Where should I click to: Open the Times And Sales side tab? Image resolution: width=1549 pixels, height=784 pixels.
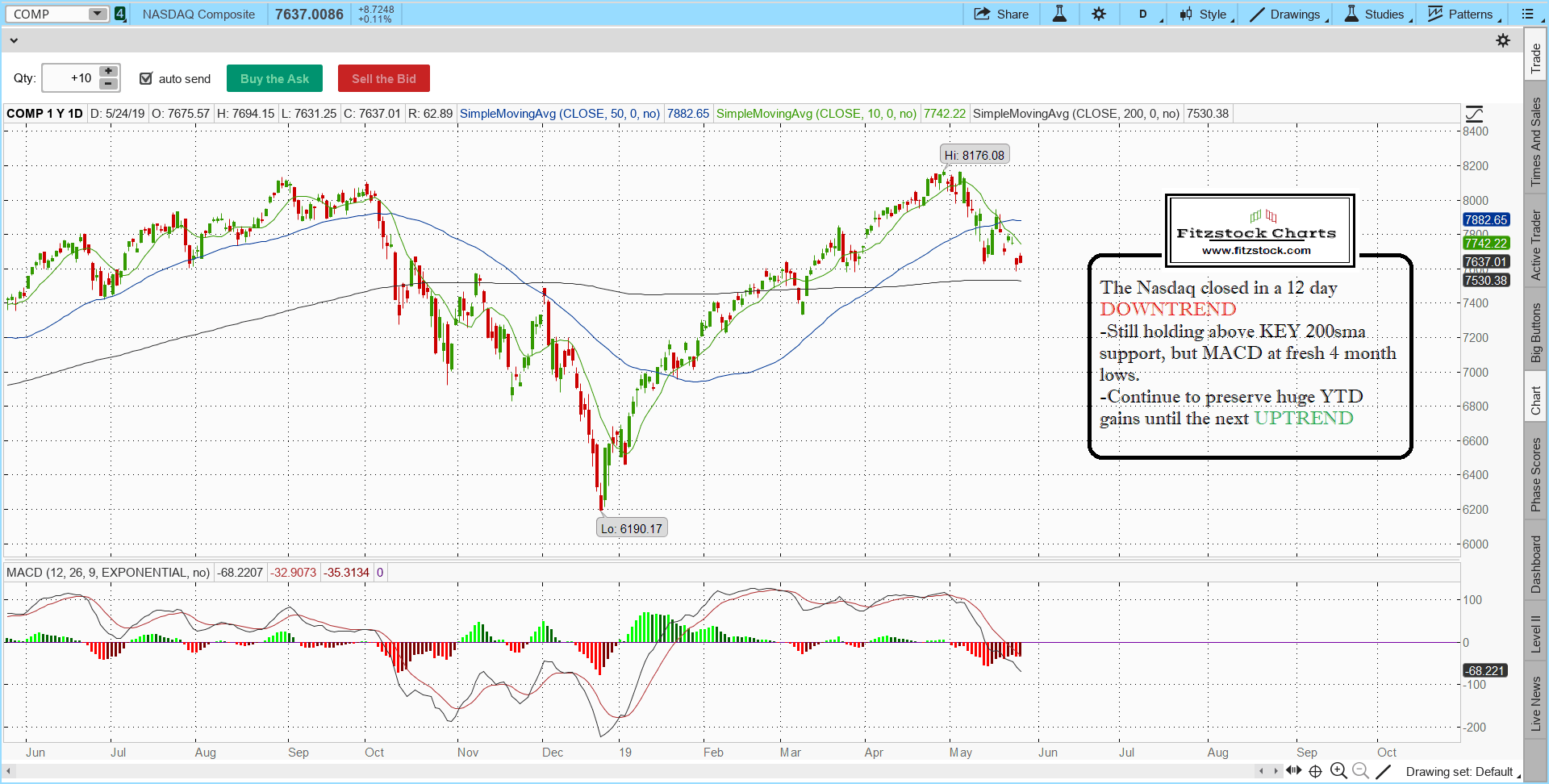coord(1536,142)
